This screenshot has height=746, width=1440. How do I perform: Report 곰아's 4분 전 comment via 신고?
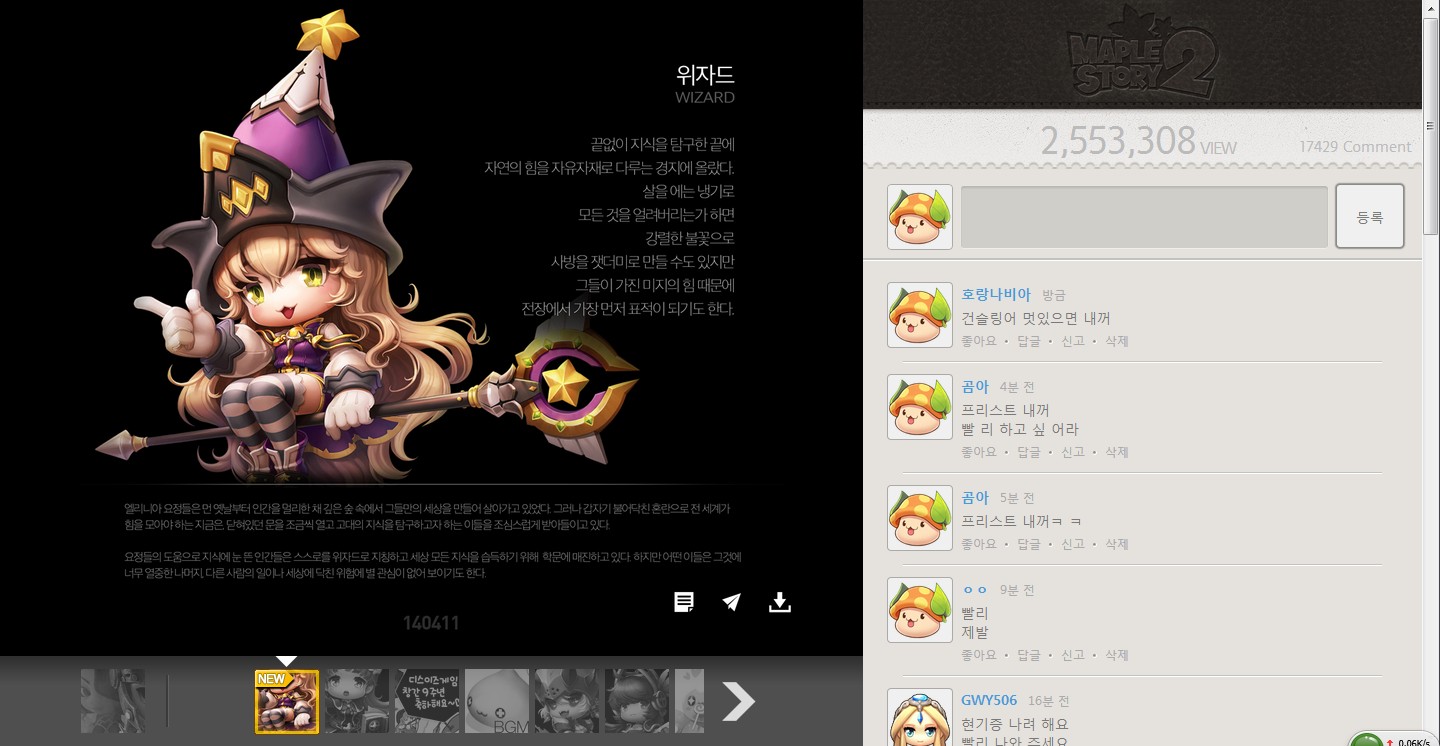(x=1073, y=452)
